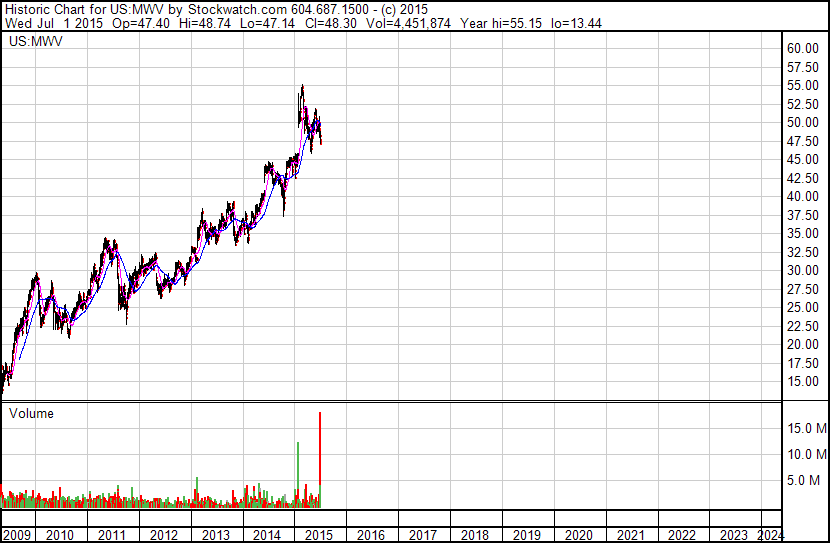Click the tall green volume spike near 2015
830x543 pixels.
point(298,474)
